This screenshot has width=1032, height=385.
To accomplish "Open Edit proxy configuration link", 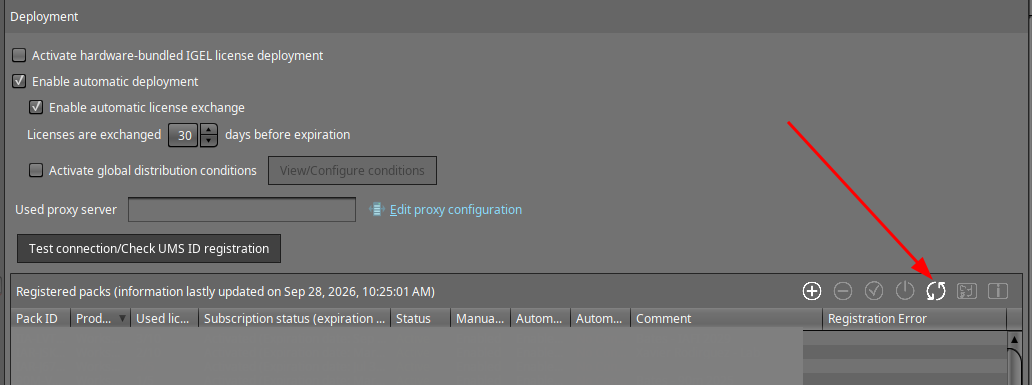I will (456, 209).
